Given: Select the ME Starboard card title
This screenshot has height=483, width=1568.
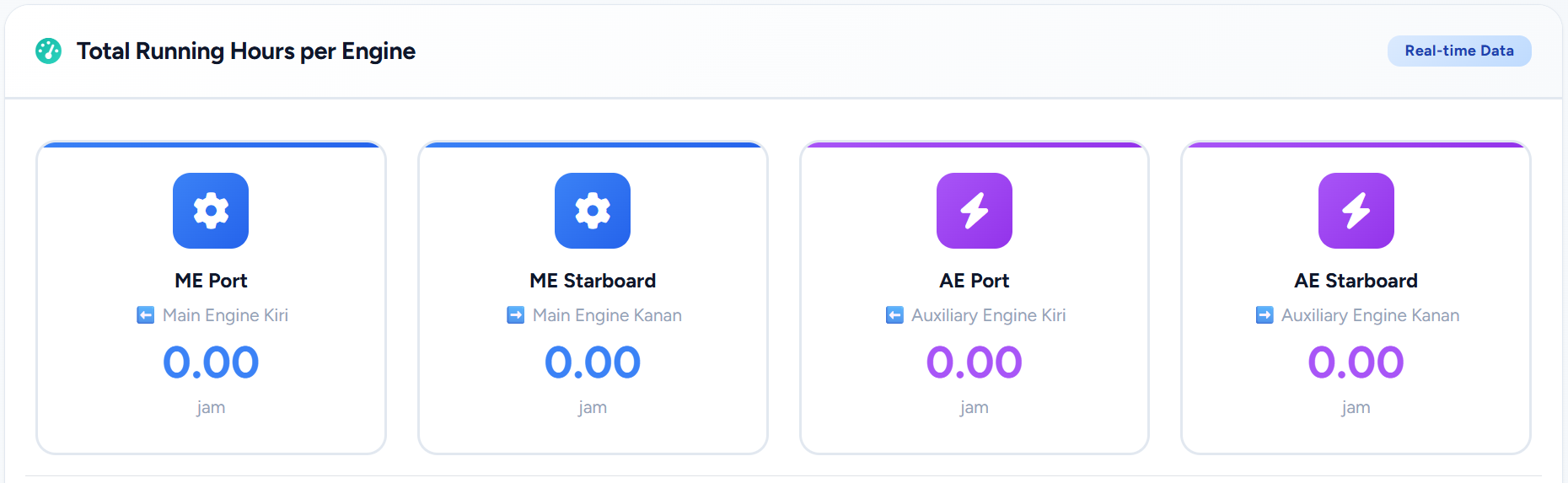Looking at the screenshot, I should (593, 281).
